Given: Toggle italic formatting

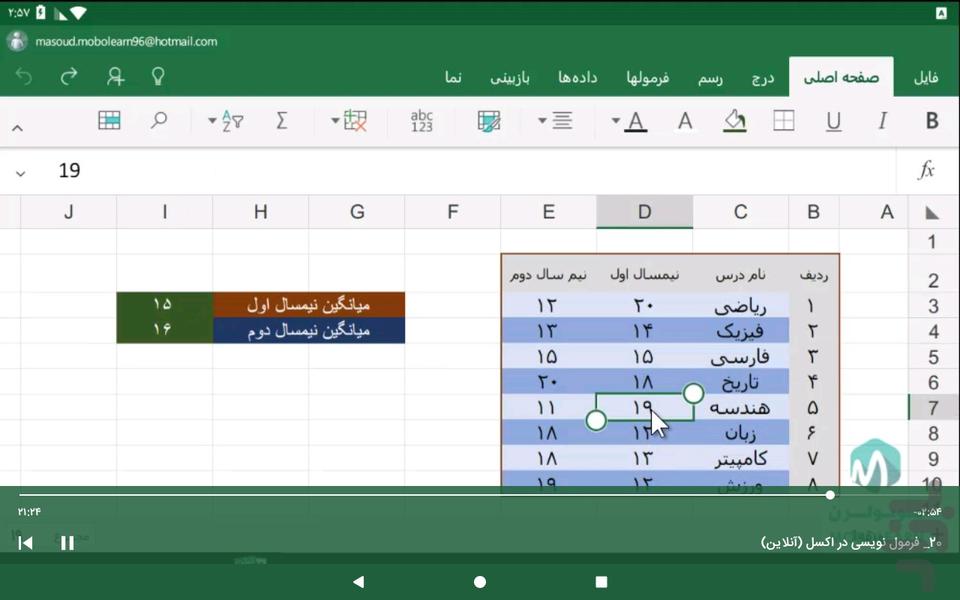Looking at the screenshot, I should click(x=882, y=121).
